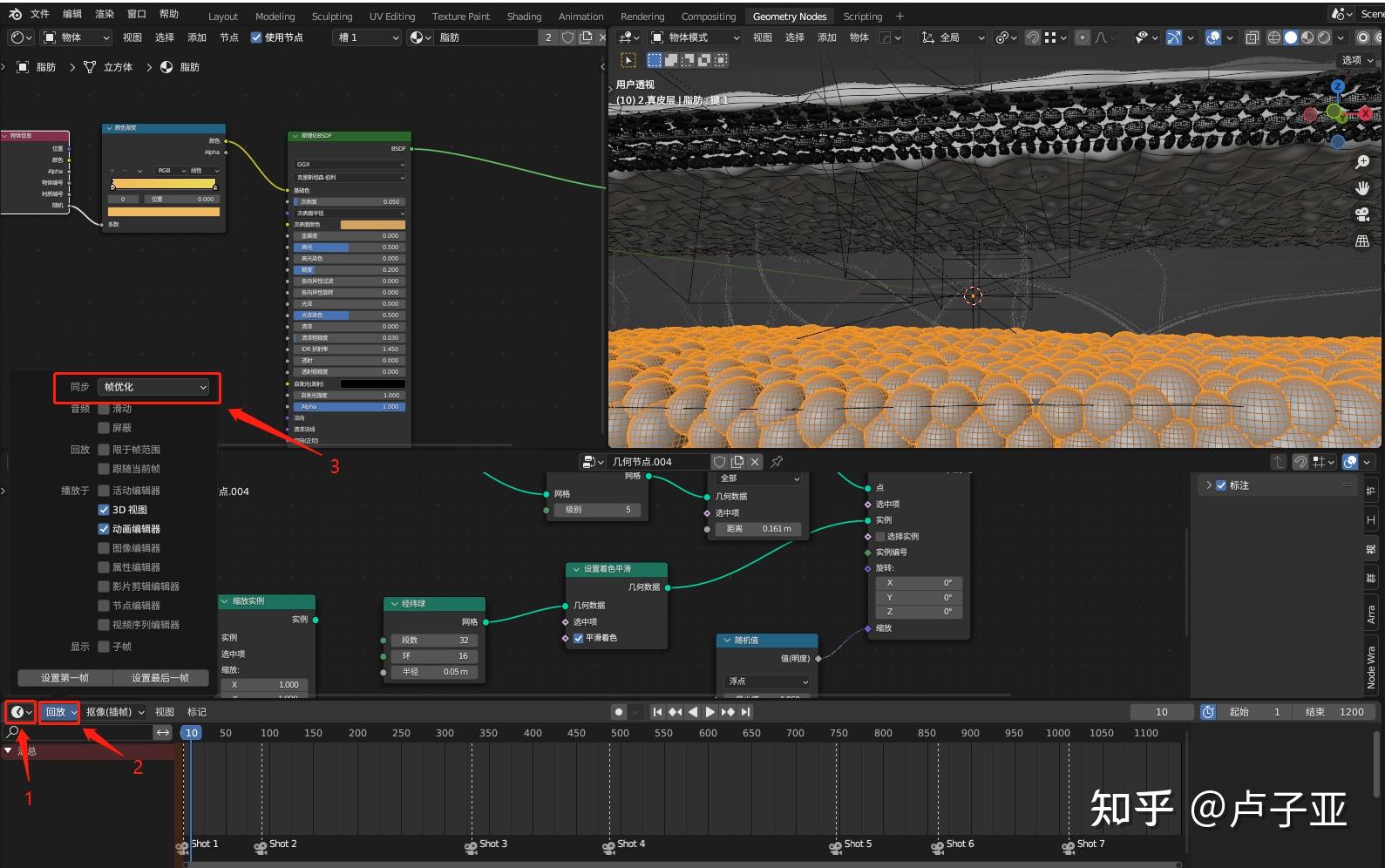
Task: Toggle viewport overlays icon
Action: 1213,37
